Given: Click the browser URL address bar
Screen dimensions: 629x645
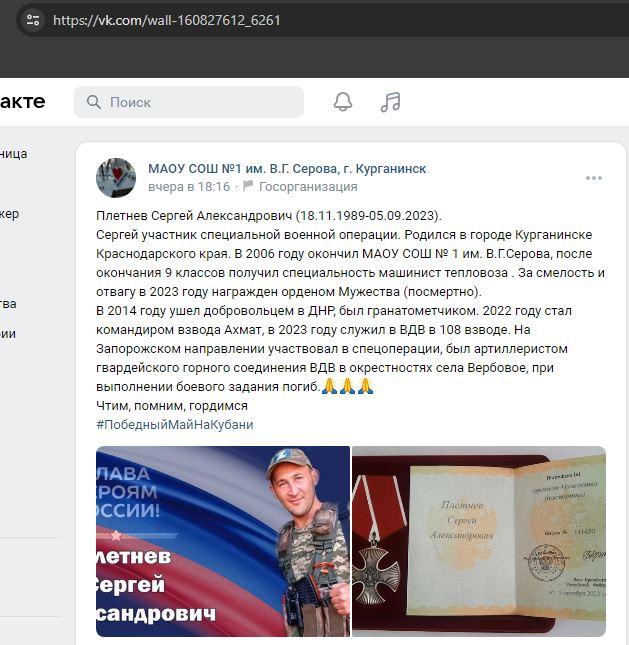Looking at the screenshot, I should (x=321, y=20).
